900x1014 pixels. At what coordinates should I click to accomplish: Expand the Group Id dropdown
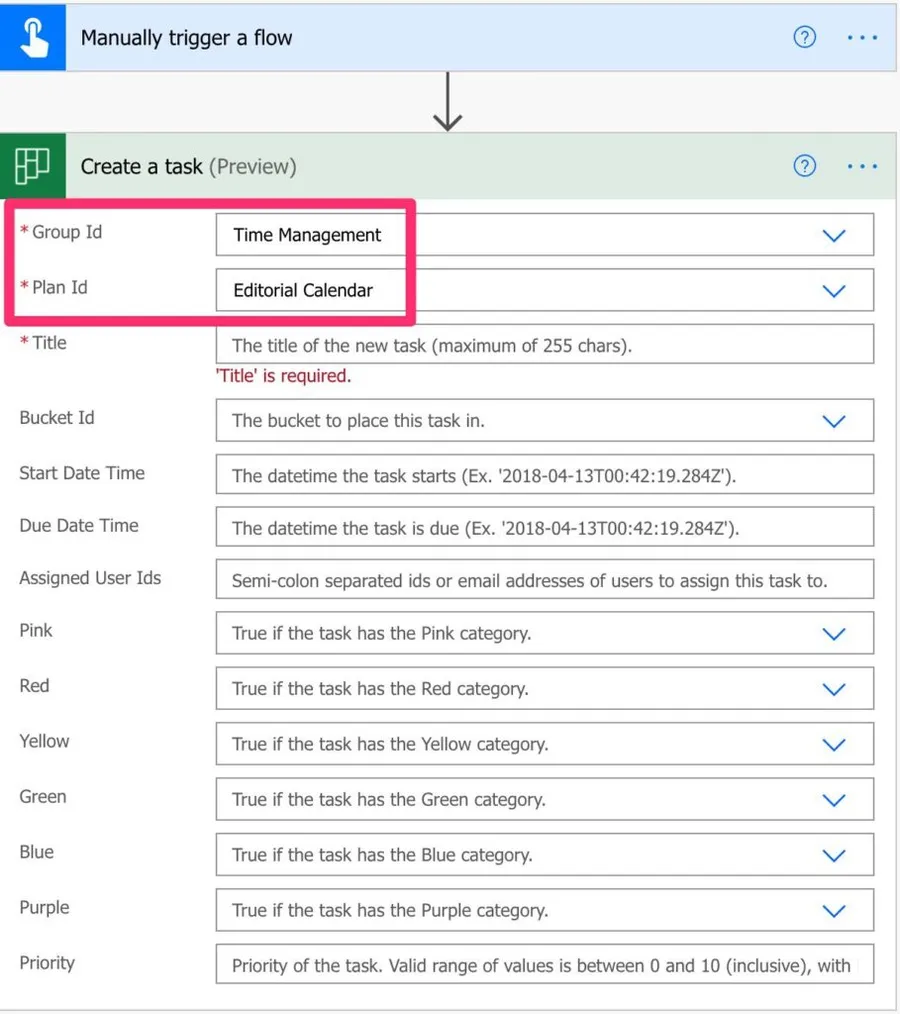(x=833, y=235)
